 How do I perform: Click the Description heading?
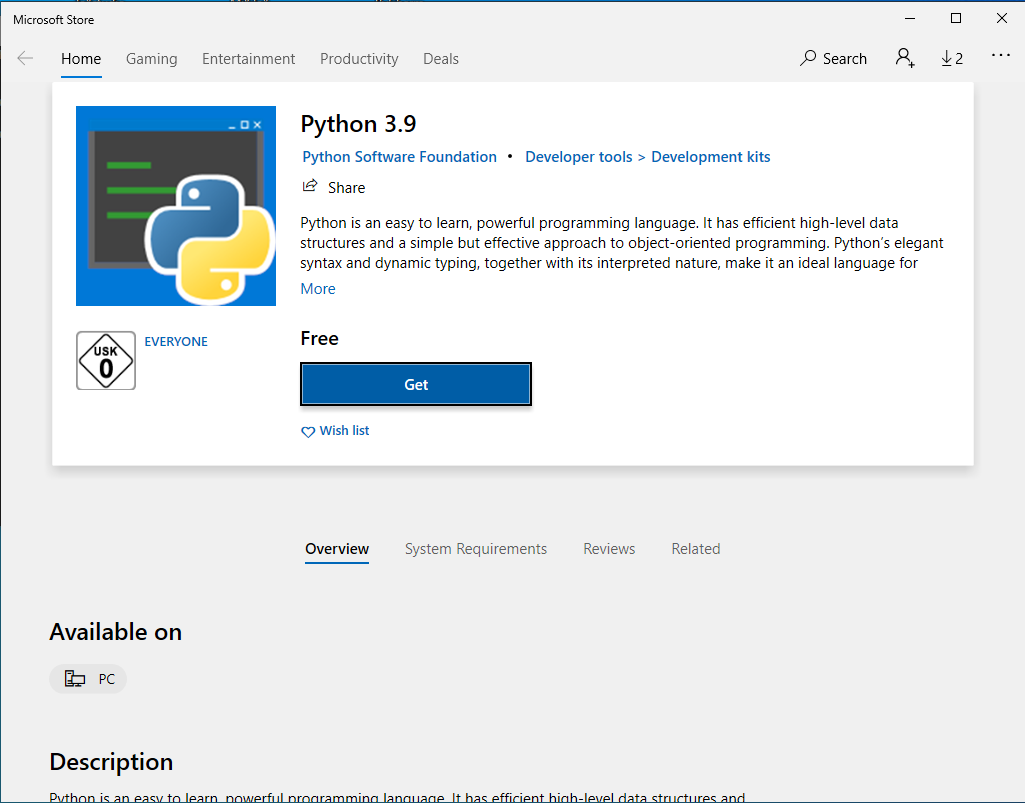111,762
